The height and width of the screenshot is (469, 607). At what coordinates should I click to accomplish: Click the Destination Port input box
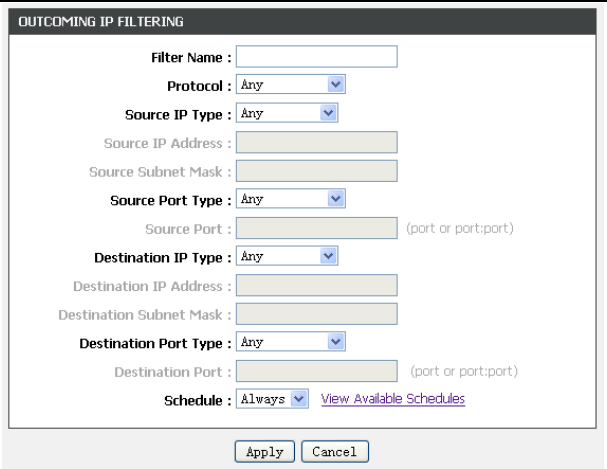click(x=316, y=371)
